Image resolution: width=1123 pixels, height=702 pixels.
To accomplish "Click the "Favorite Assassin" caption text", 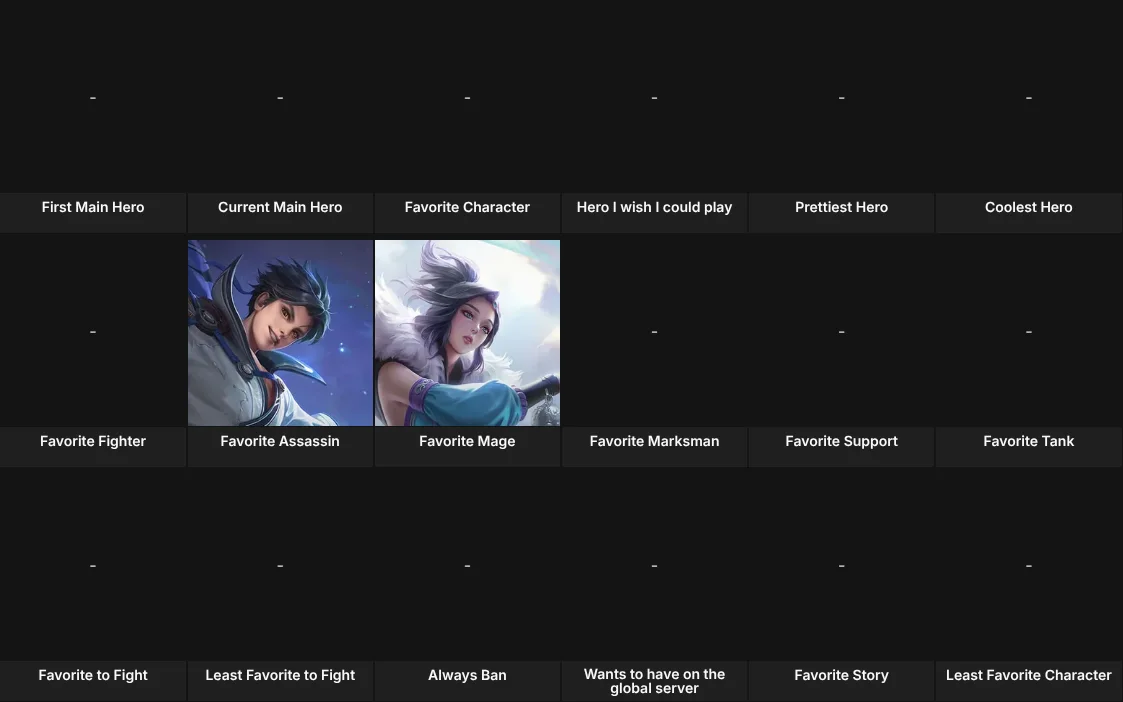I will click(280, 441).
